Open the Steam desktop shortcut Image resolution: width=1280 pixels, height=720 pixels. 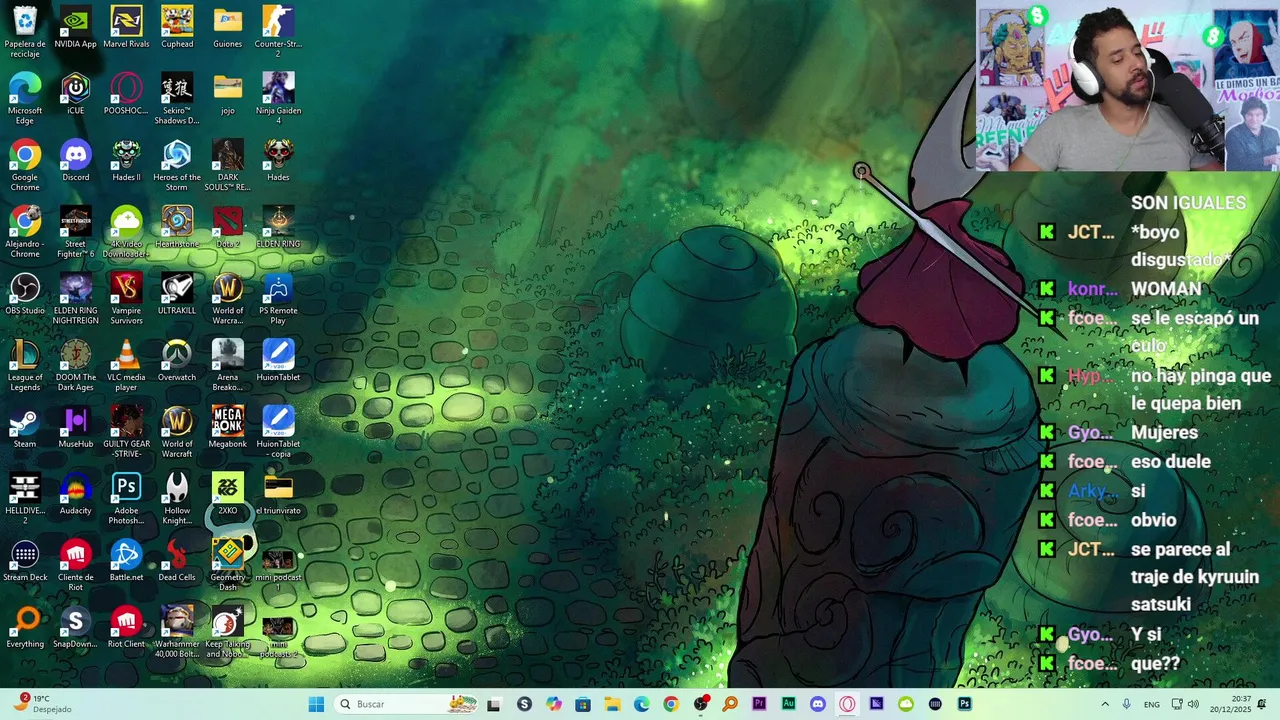25,427
